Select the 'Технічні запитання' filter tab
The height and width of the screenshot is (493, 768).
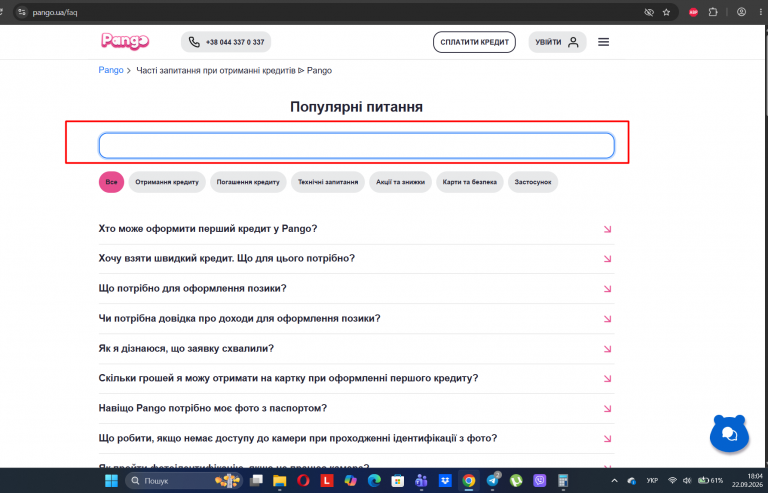coord(328,182)
